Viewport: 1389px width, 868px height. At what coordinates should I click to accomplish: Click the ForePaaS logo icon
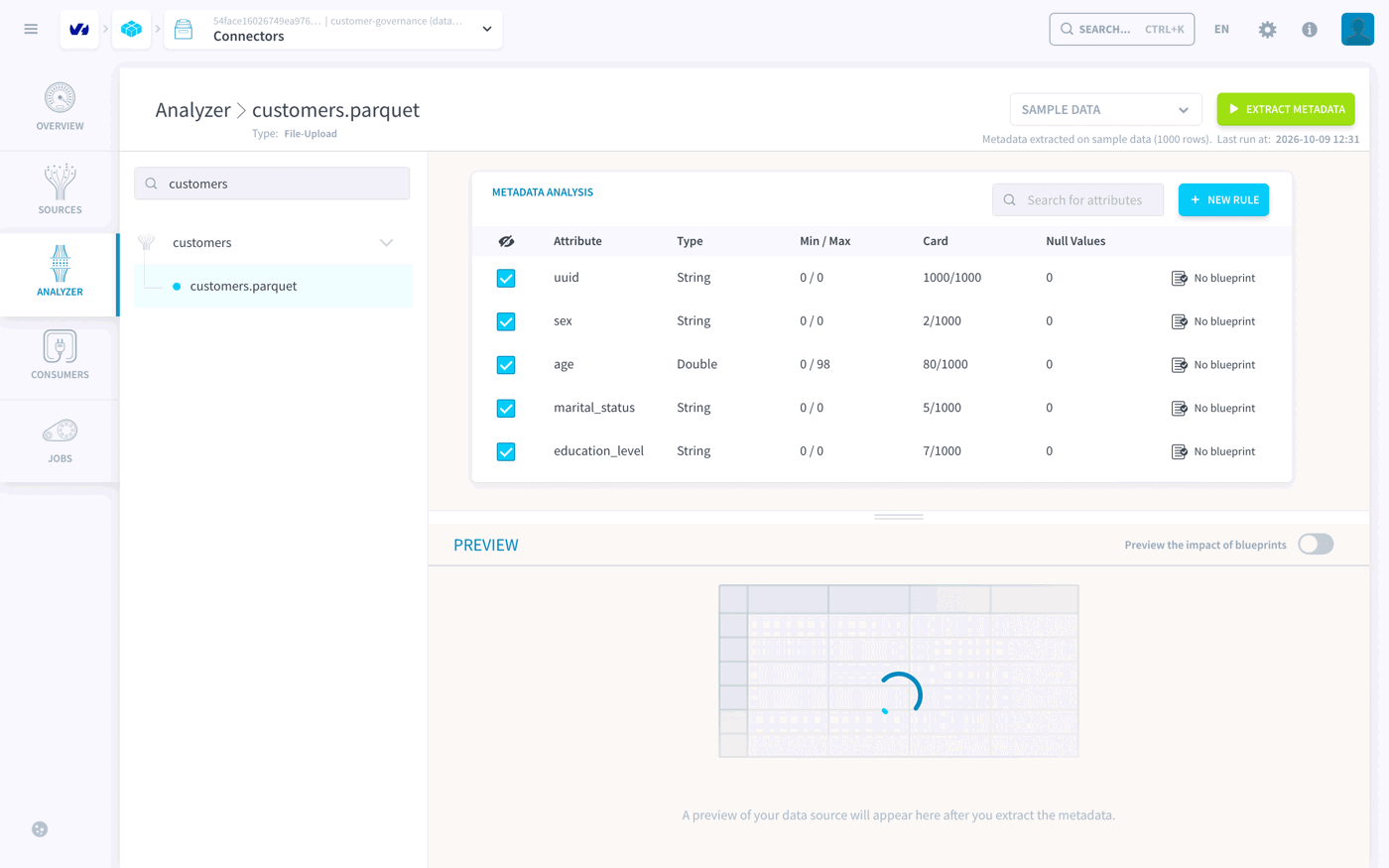[x=79, y=30]
